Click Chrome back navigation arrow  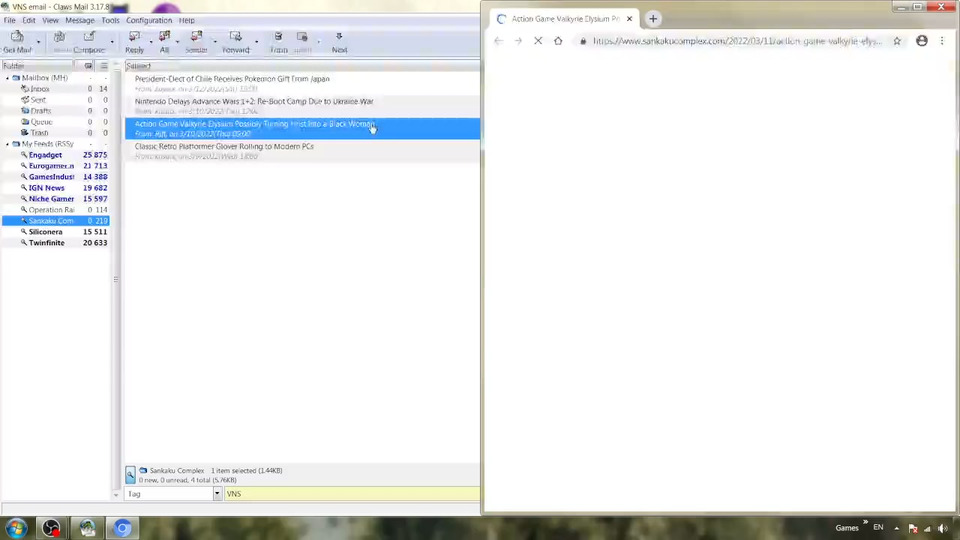pos(498,41)
